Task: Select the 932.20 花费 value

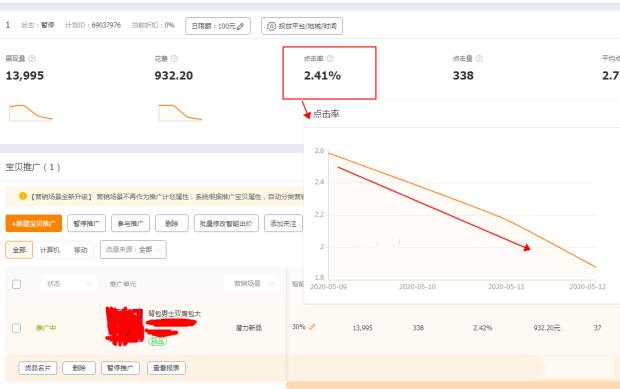Action: point(174,76)
